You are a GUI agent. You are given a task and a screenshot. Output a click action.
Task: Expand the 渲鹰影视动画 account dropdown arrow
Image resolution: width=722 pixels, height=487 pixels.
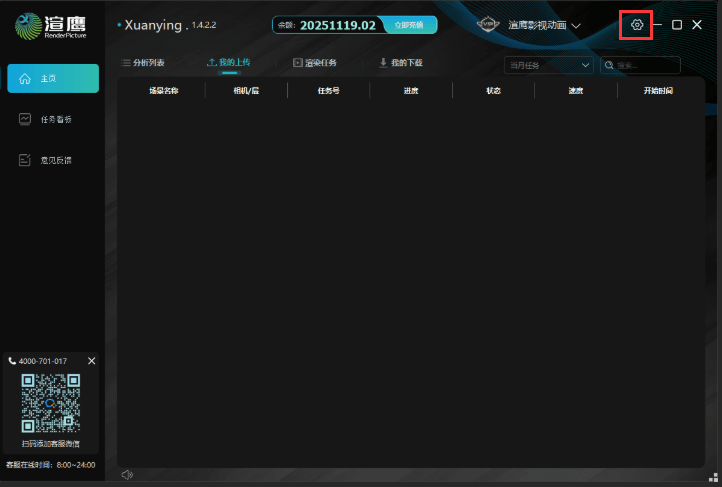pyautogui.click(x=576, y=25)
